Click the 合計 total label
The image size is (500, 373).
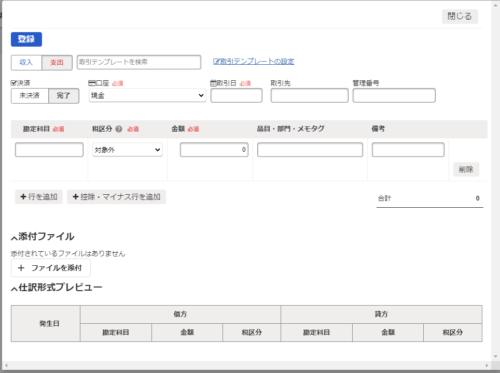pos(384,198)
